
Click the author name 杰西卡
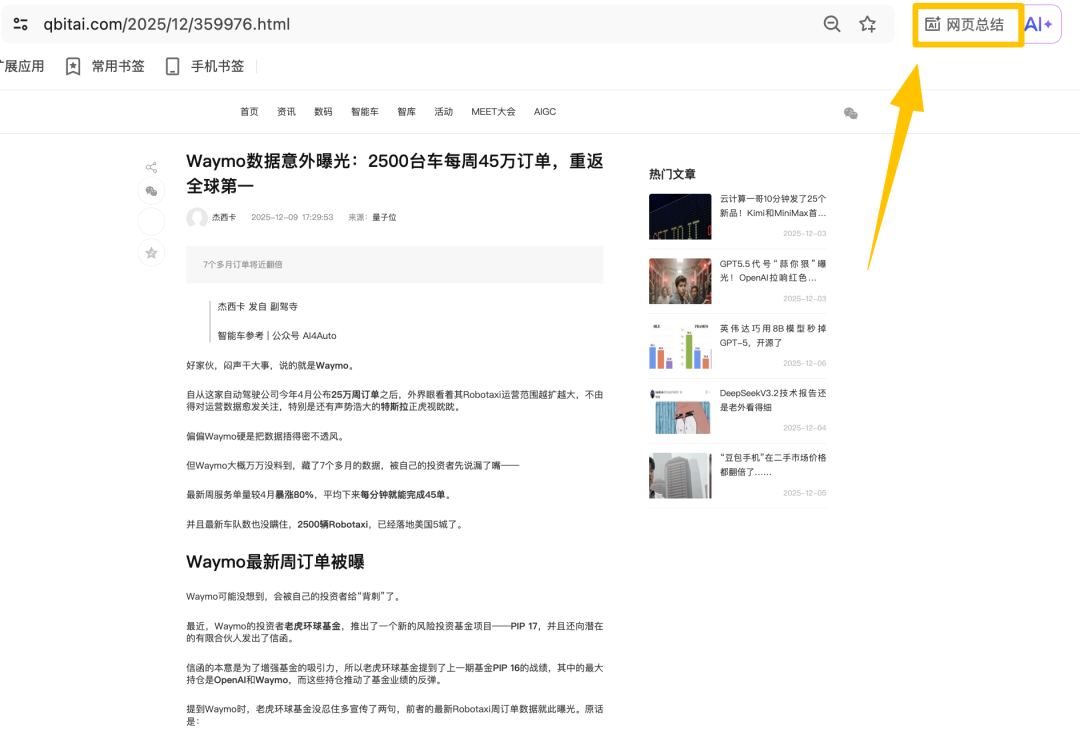click(x=224, y=217)
